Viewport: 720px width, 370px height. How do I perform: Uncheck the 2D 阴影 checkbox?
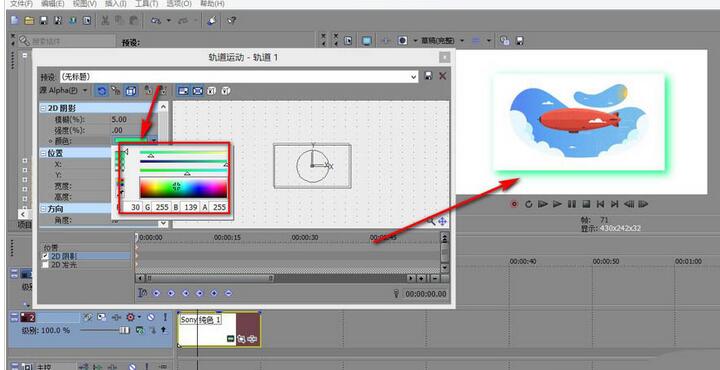coord(45,256)
